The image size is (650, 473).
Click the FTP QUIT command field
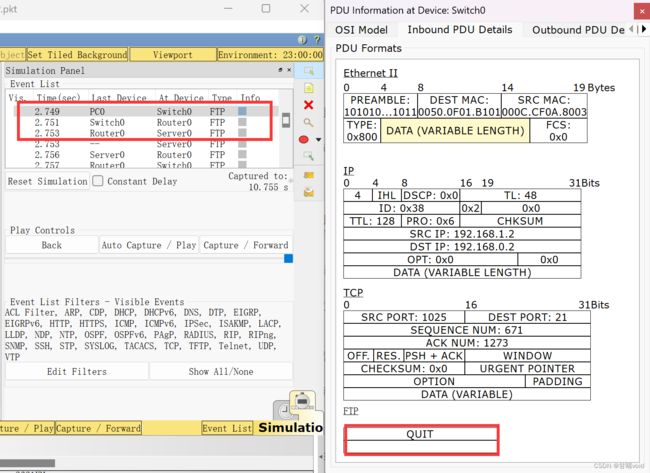pyautogui.click(x=420, y=434)
